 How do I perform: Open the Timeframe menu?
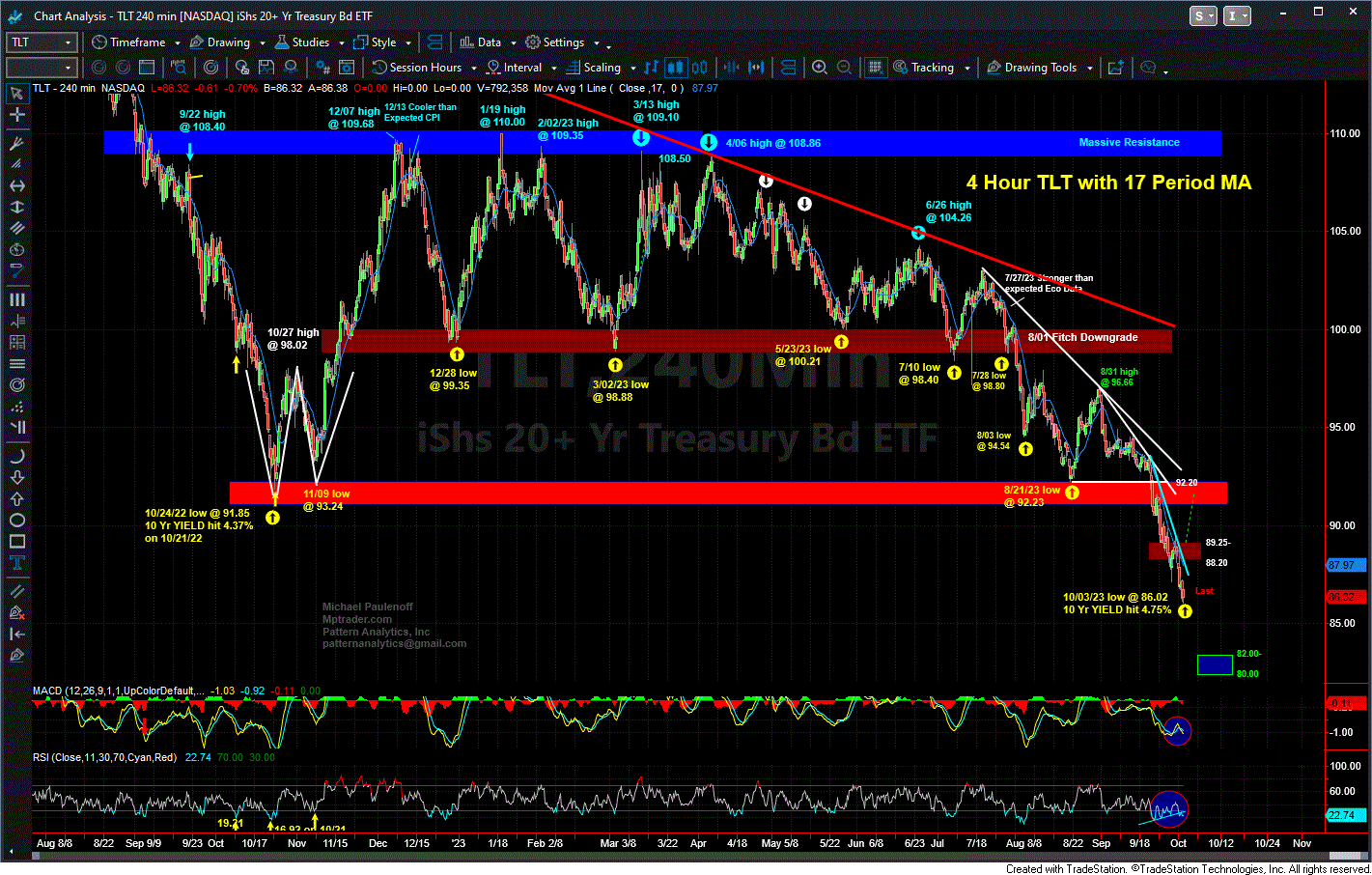coord(128,42)
